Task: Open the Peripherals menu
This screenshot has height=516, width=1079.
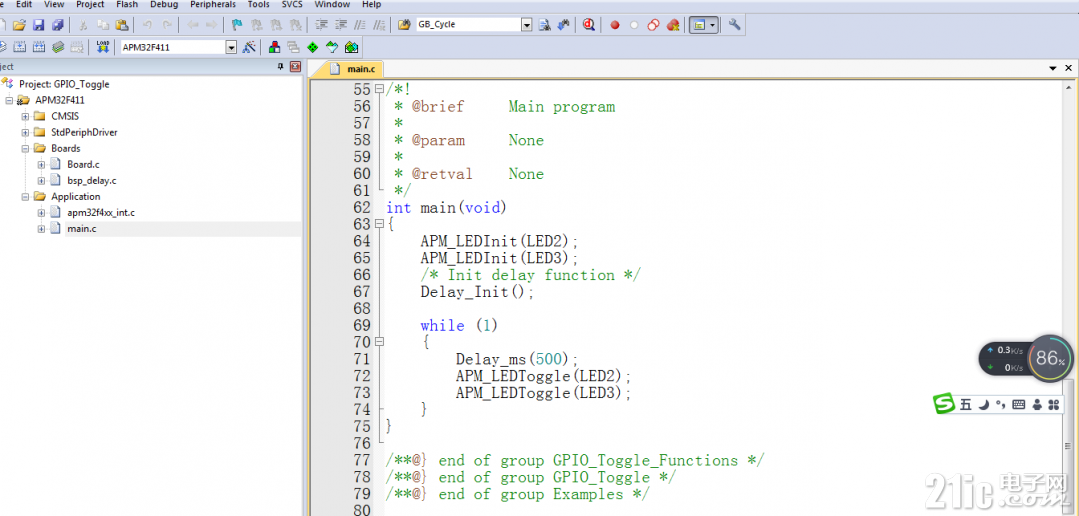Action: [213, 4]
